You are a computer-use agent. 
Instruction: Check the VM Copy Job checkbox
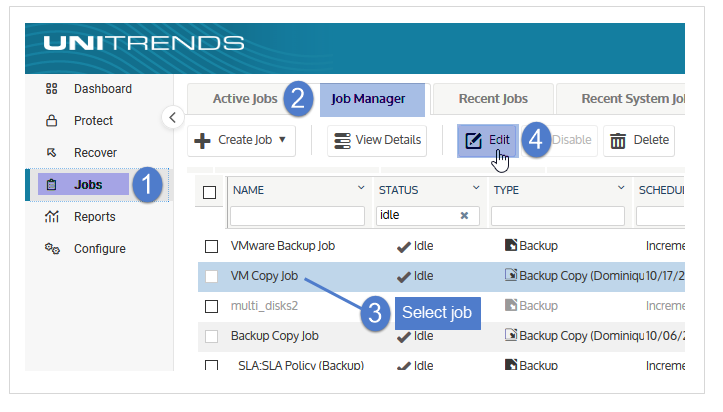pyautogui.click(x=211, y=276)
